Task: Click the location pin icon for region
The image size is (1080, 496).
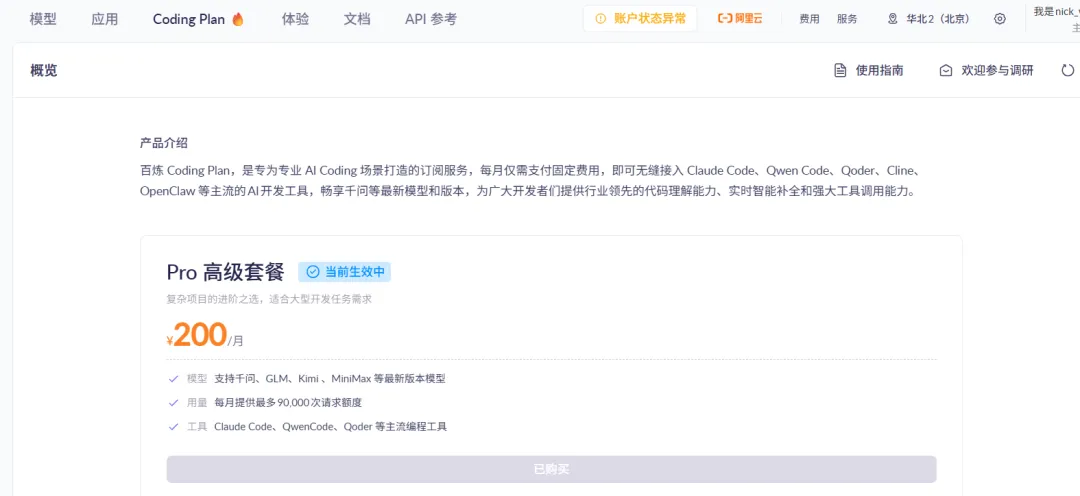Action: pos(893,19)
